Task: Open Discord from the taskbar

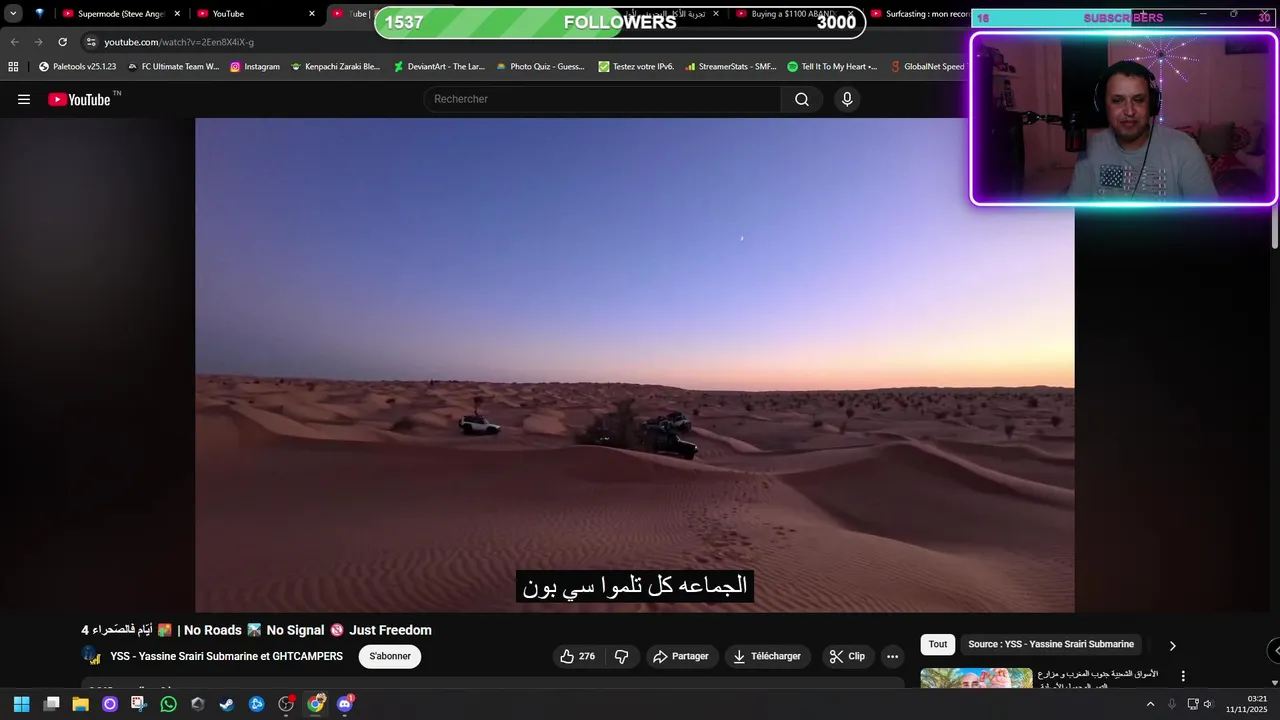Action: (345, 704)
